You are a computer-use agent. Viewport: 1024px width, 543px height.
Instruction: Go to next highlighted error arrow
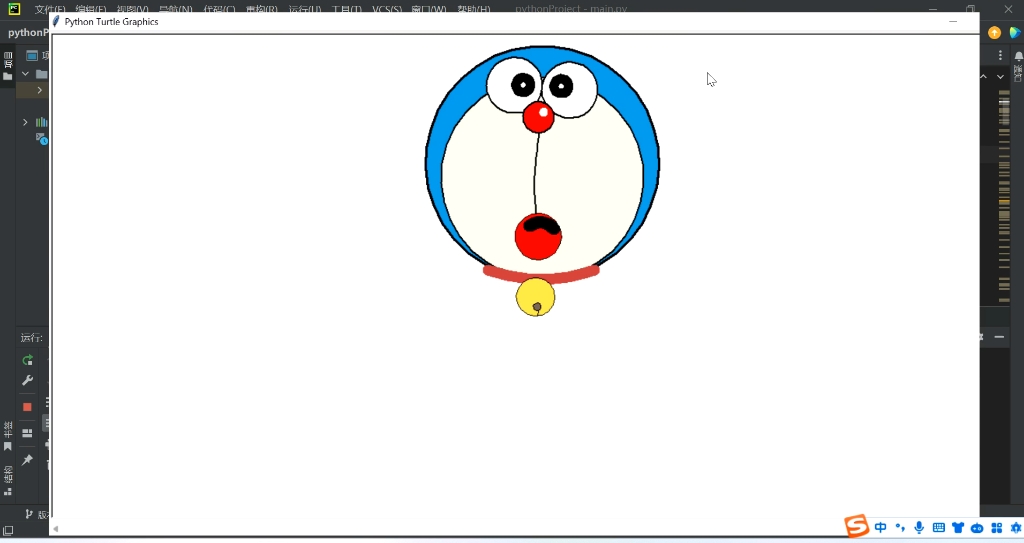[x=1000, y=76]
